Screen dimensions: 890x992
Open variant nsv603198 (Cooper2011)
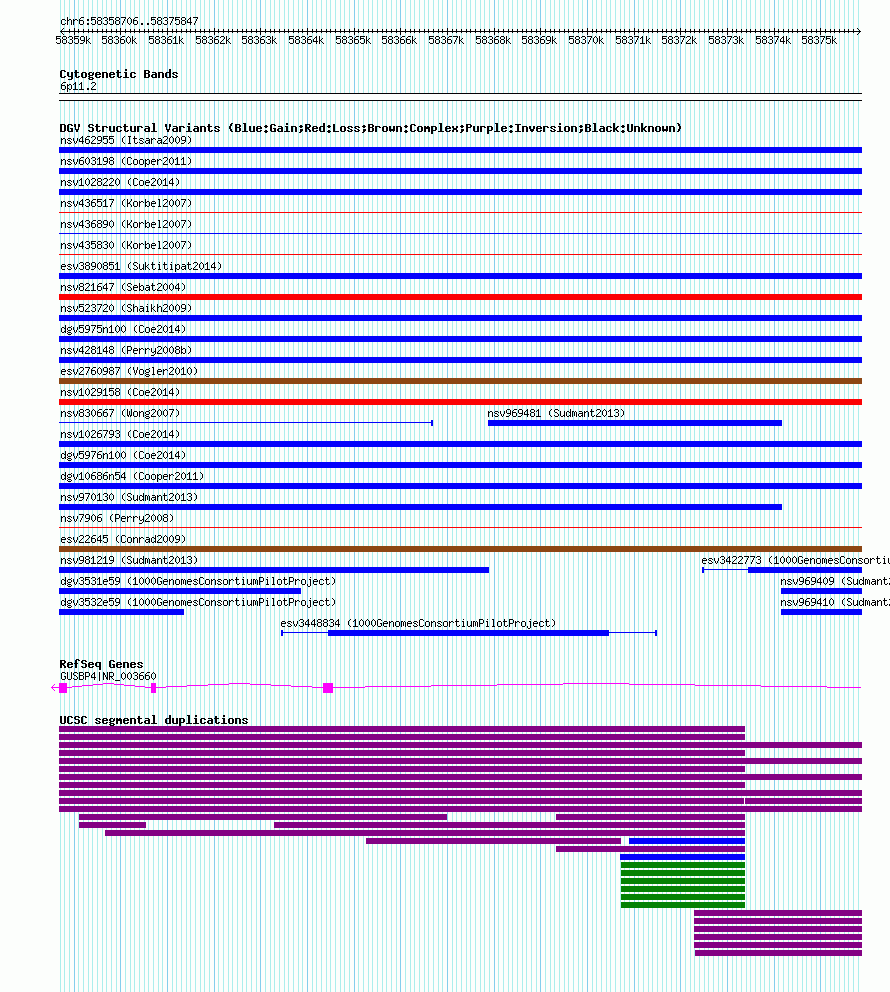click(x=126, y=161)
